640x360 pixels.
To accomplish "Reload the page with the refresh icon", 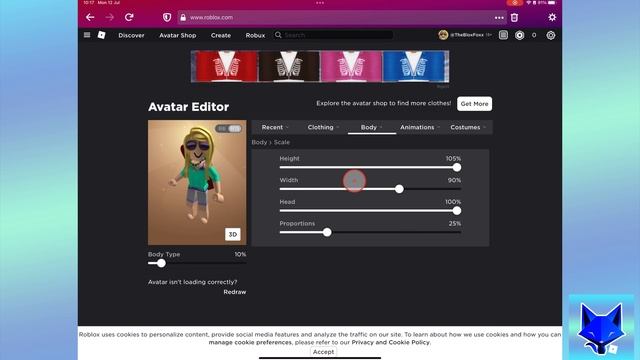I will 129,17.
